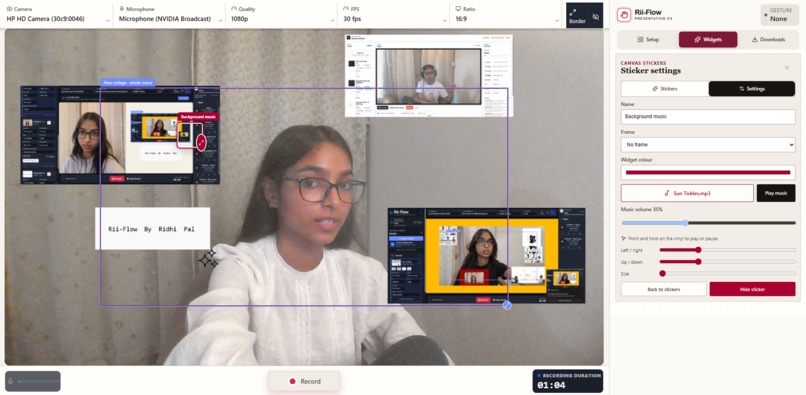Adjust the Left / right slider
This screenshot has height=395, width=806.
pos(727,250)
